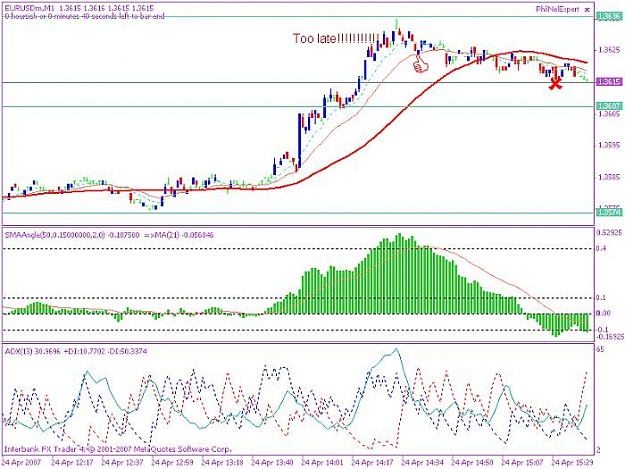Click the 24 Apr 15:29 time label
Viewport: 625px width, 469px height.
(x=572, y=463)
